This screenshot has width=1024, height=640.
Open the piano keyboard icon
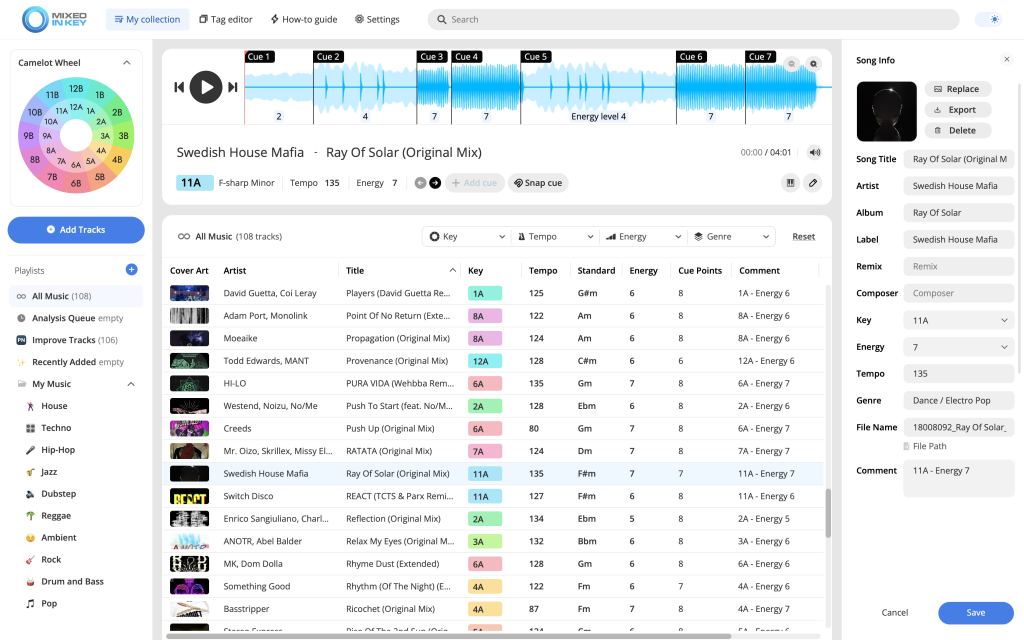(x=790, y=183)
